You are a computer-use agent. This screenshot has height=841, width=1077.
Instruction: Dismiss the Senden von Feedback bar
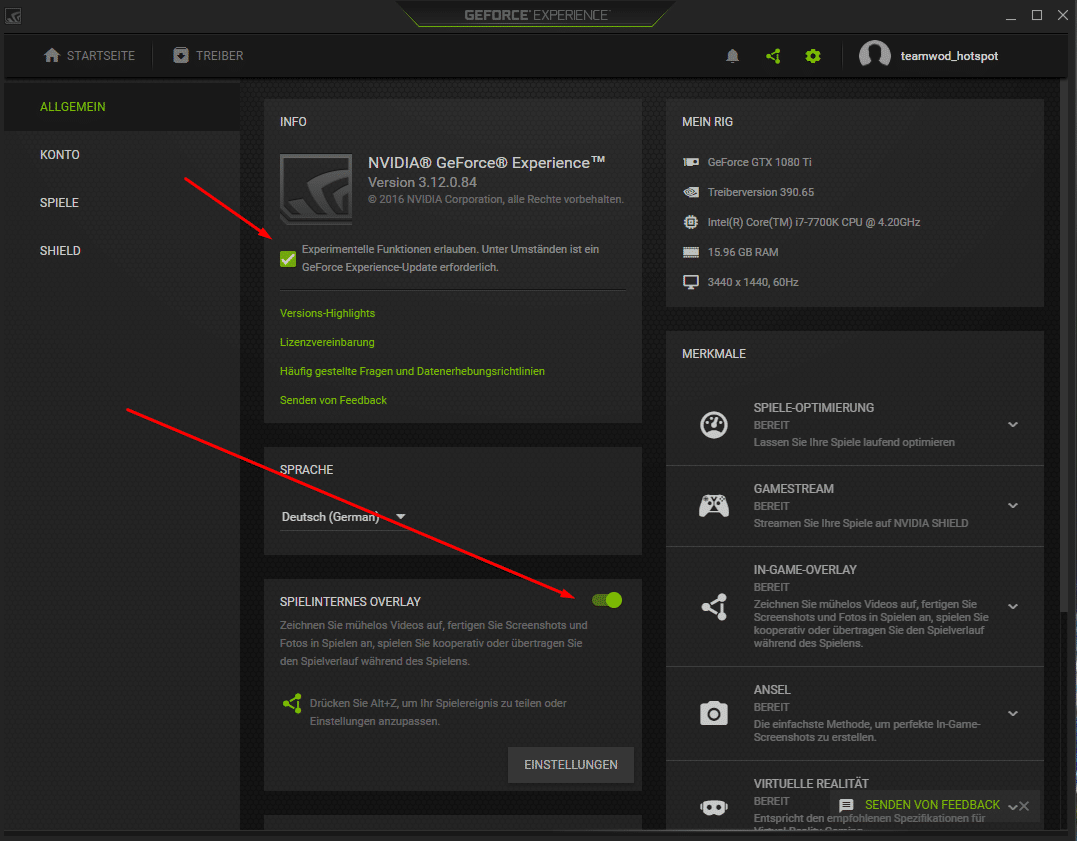click(1024, 806)
